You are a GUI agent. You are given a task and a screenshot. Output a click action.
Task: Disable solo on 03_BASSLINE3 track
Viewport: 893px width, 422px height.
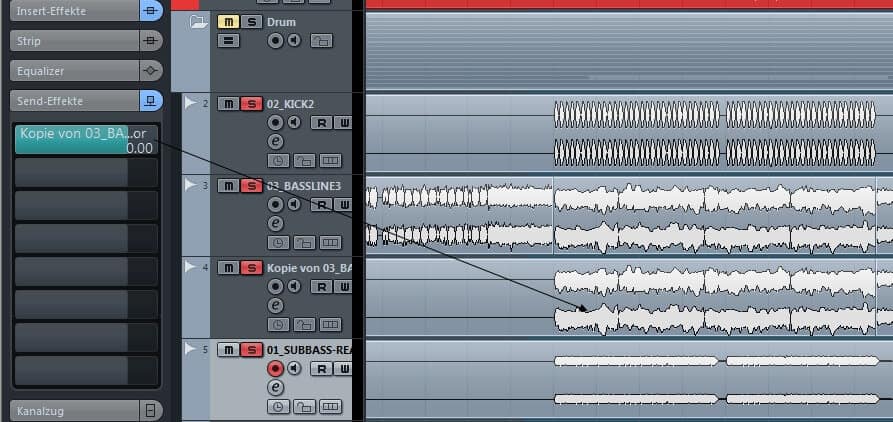[x=251, y=186]
